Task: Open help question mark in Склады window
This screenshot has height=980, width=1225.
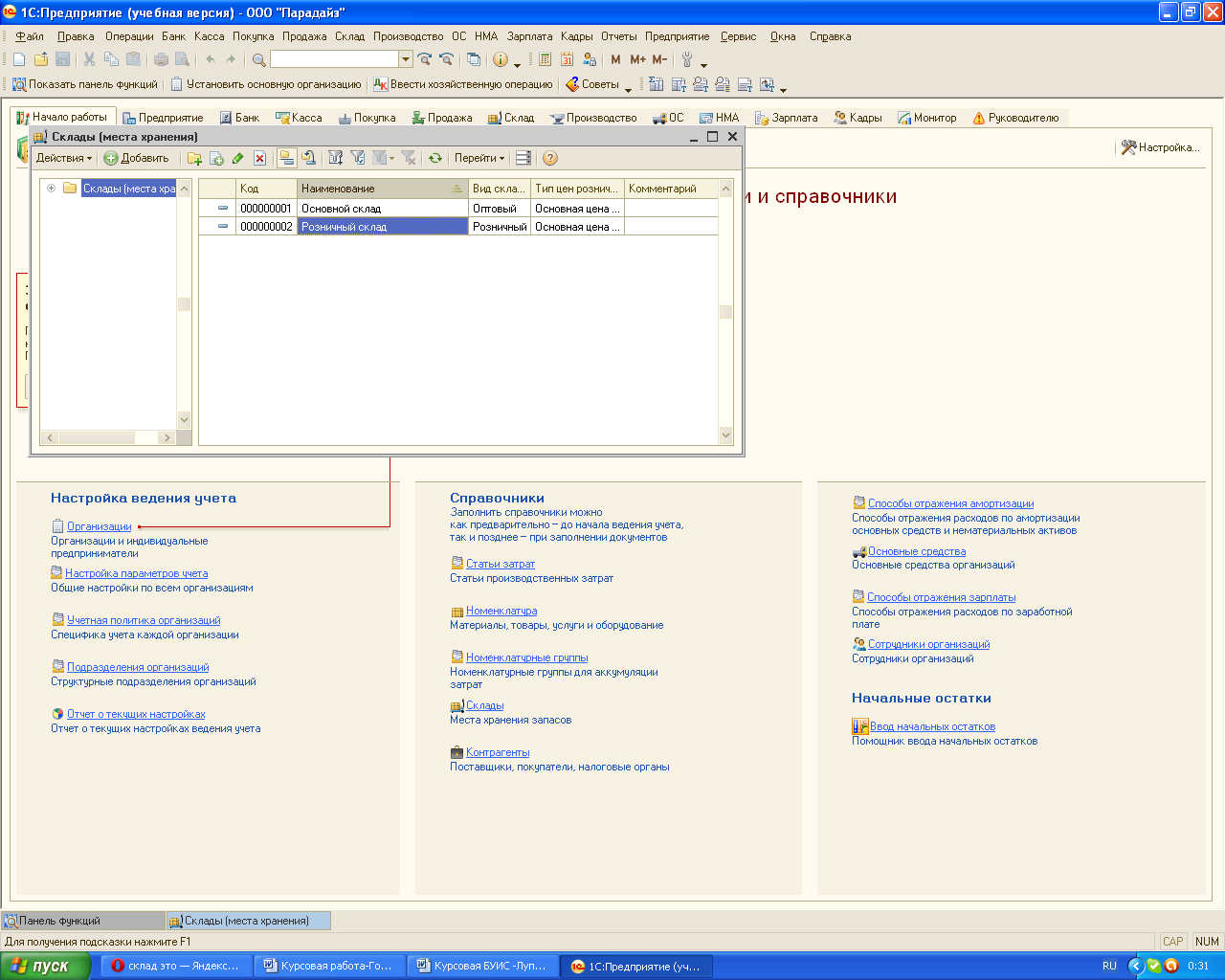Action: click(549, 159)
